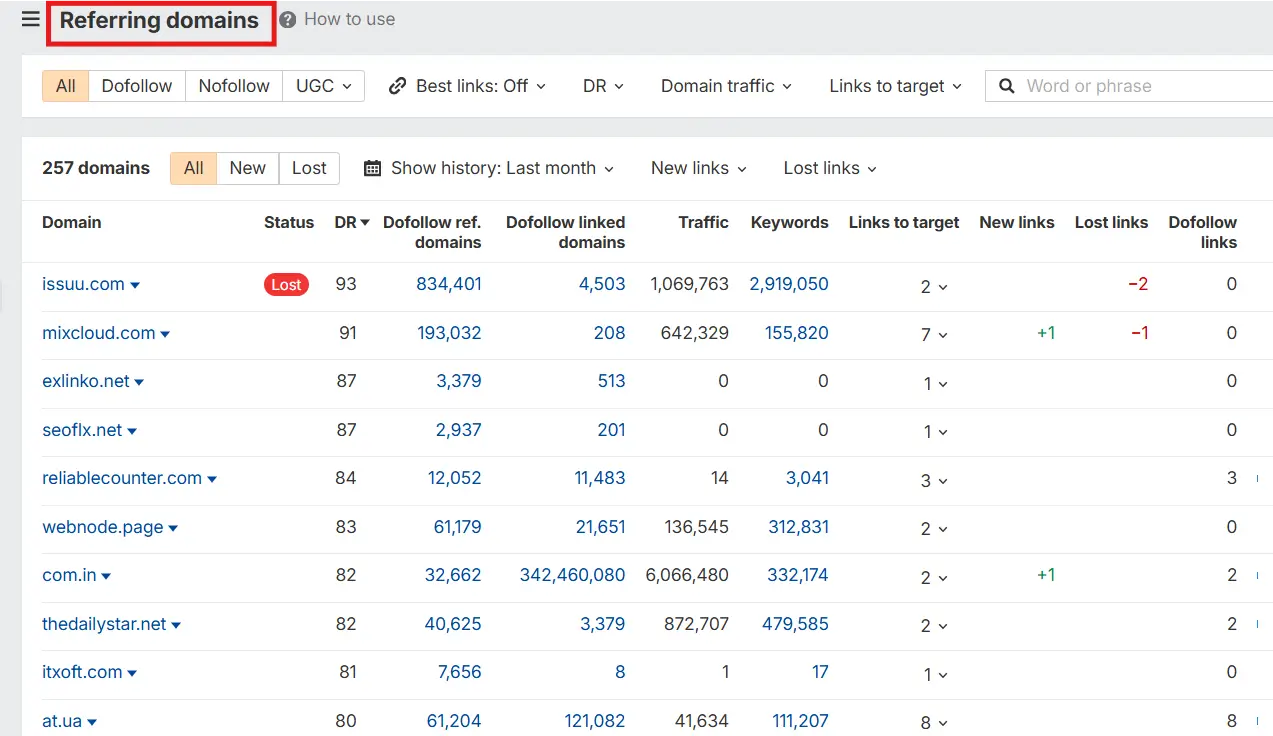
Task: Filter by Nofollow links
Action: pos(234,86)
